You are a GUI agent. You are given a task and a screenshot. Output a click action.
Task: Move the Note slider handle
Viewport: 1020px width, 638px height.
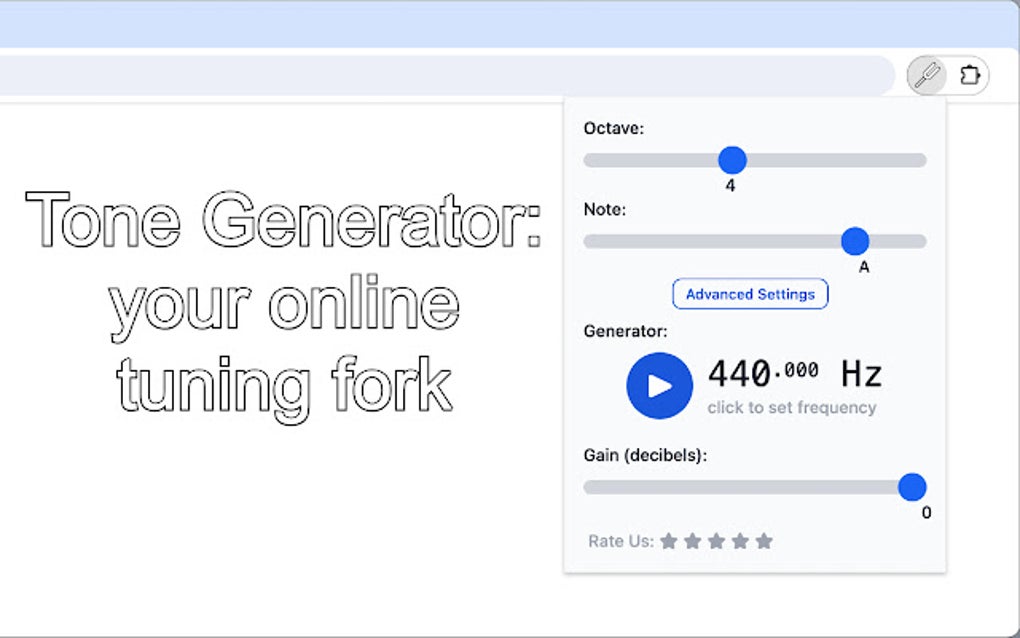tap(856, 241)
